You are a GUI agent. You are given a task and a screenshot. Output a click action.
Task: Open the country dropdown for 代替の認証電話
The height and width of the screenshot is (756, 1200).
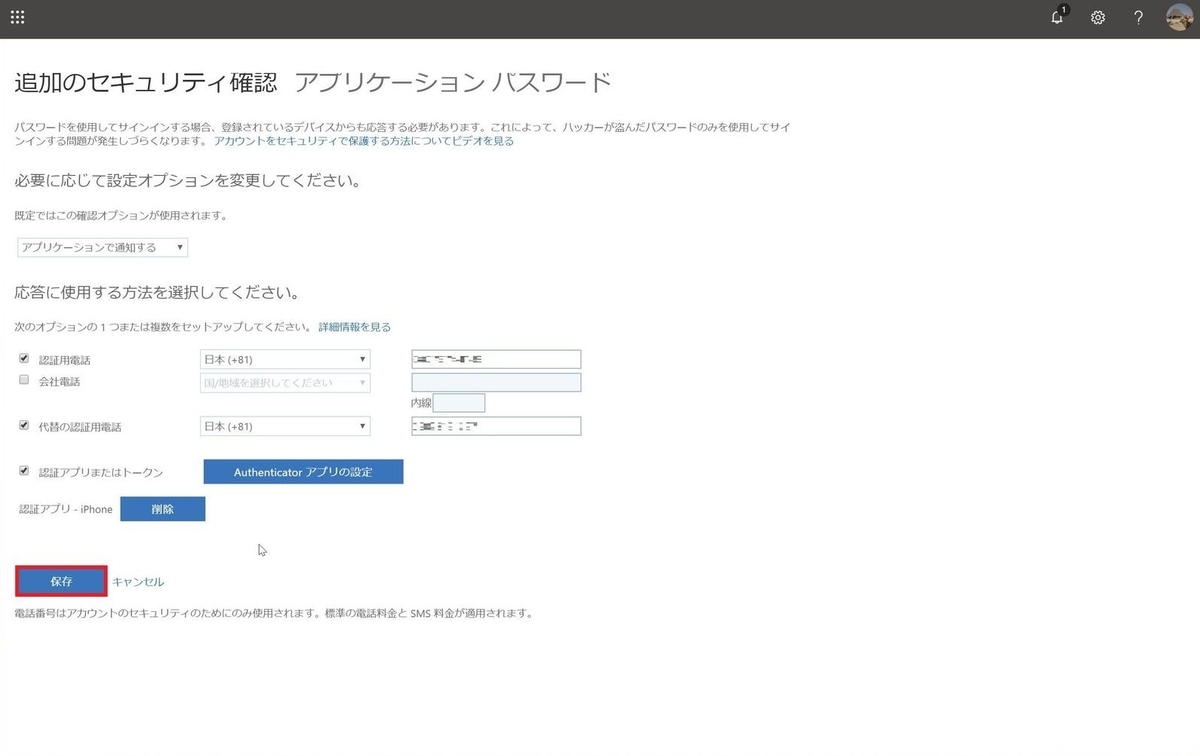285,425
